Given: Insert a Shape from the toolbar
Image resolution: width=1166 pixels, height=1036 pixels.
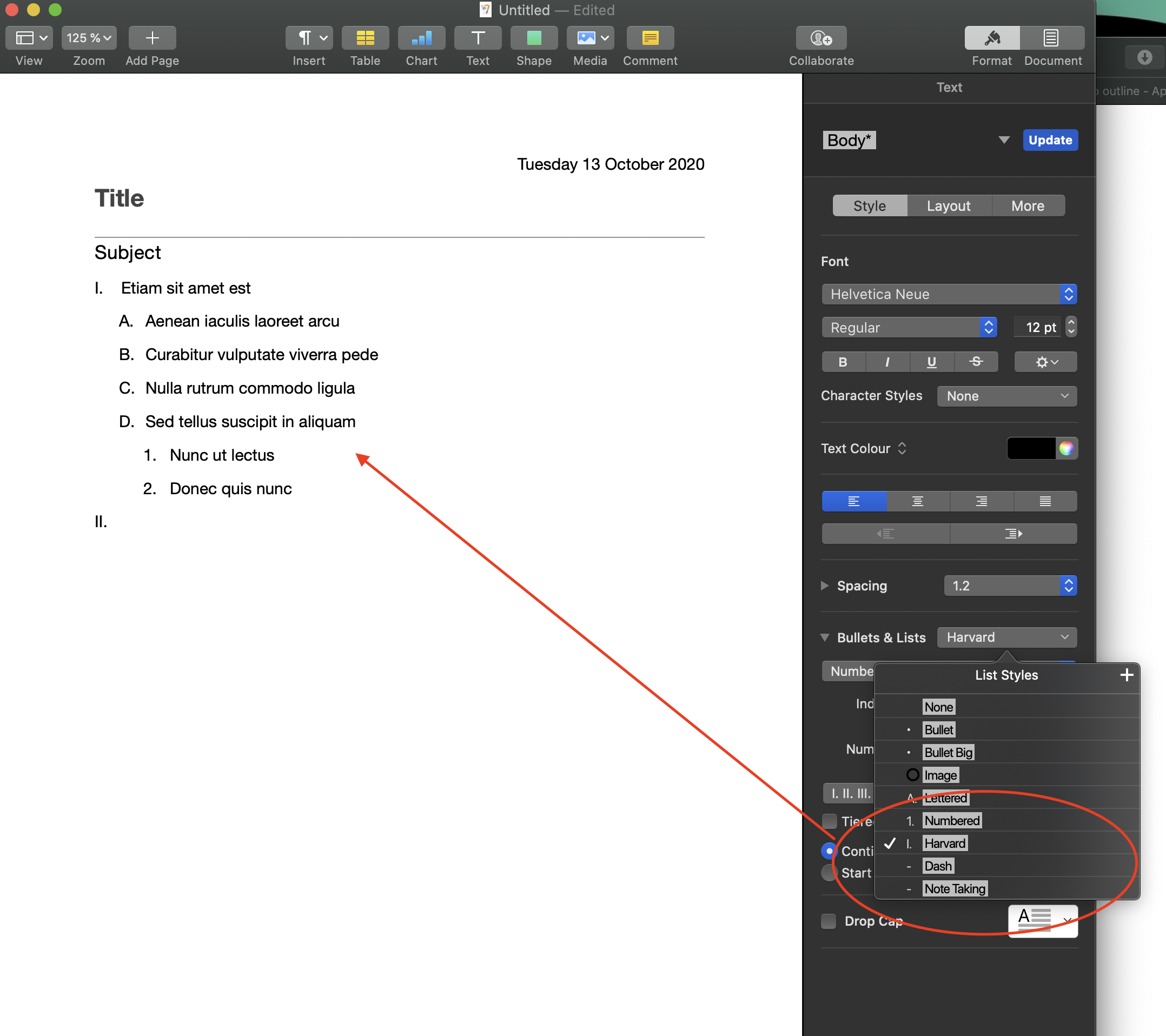Looking at the screenshot, I should tap(533, 38).
